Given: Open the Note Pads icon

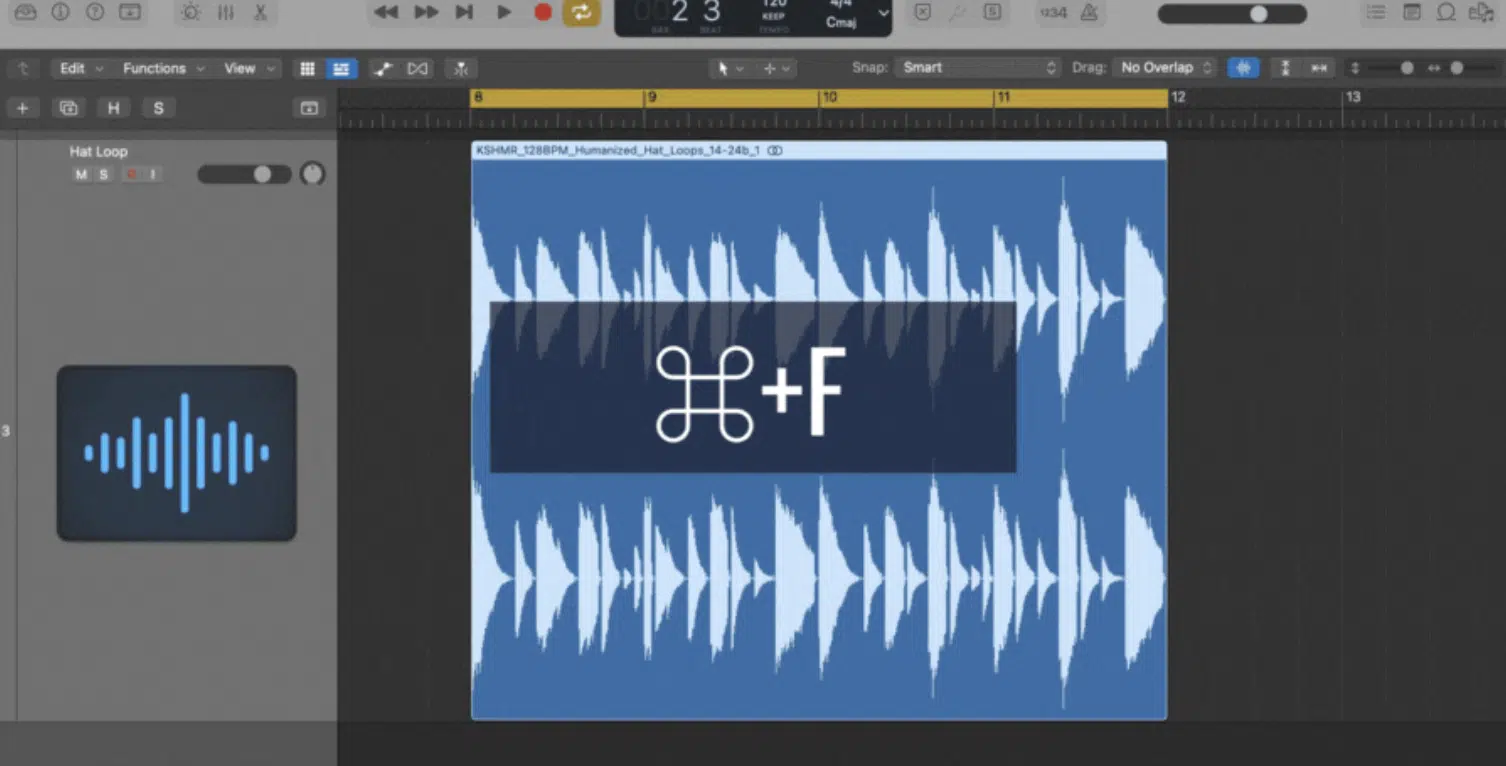Looking at the screenshot, I should [1411, 12].
